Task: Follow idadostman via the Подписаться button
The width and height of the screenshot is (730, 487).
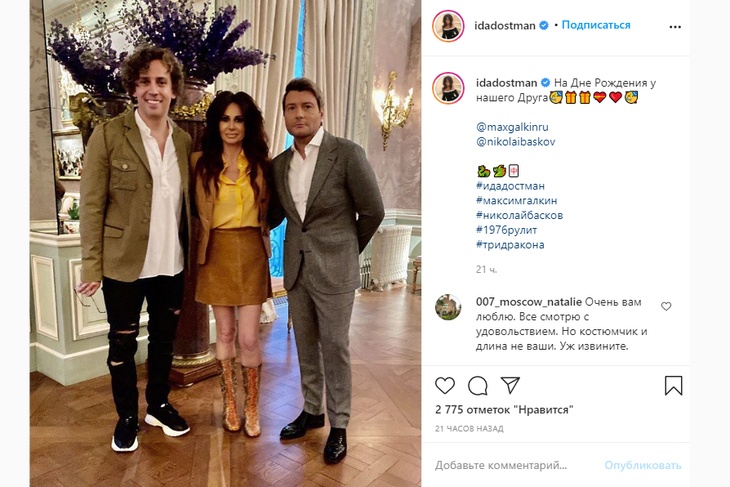Action: click(x=596, y=25)
